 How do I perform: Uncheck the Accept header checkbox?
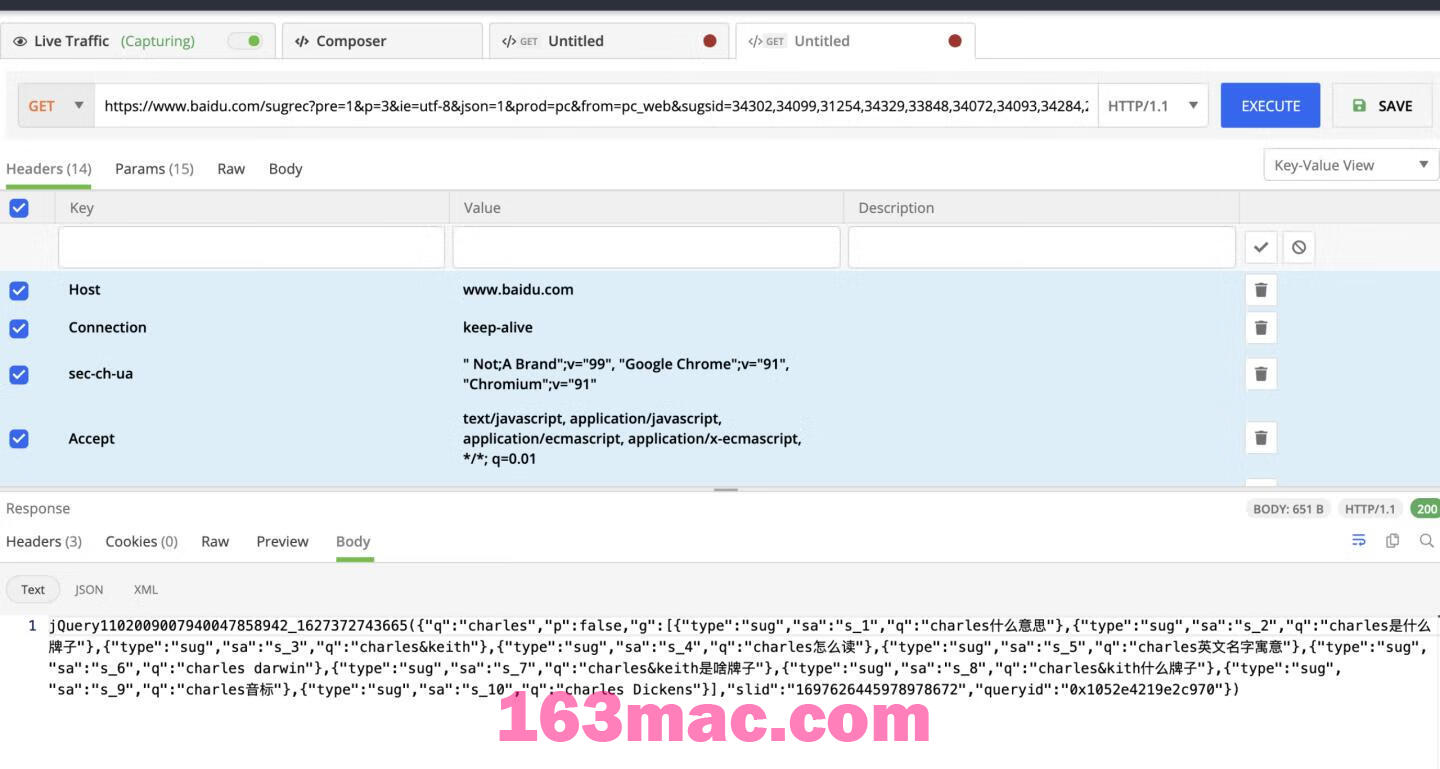[19, 438]
